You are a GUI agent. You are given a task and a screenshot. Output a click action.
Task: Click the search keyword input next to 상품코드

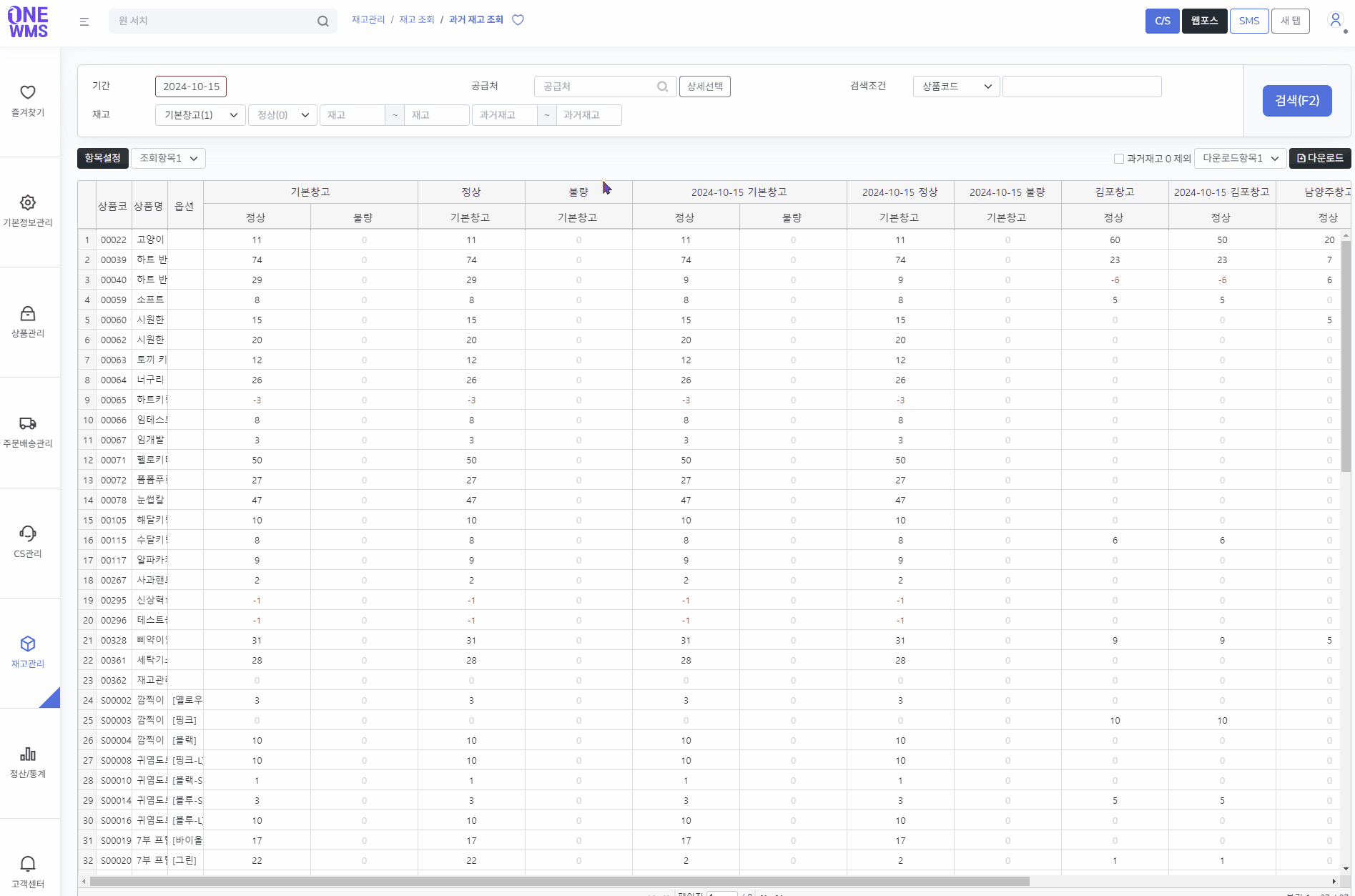tap(1082, 87)
